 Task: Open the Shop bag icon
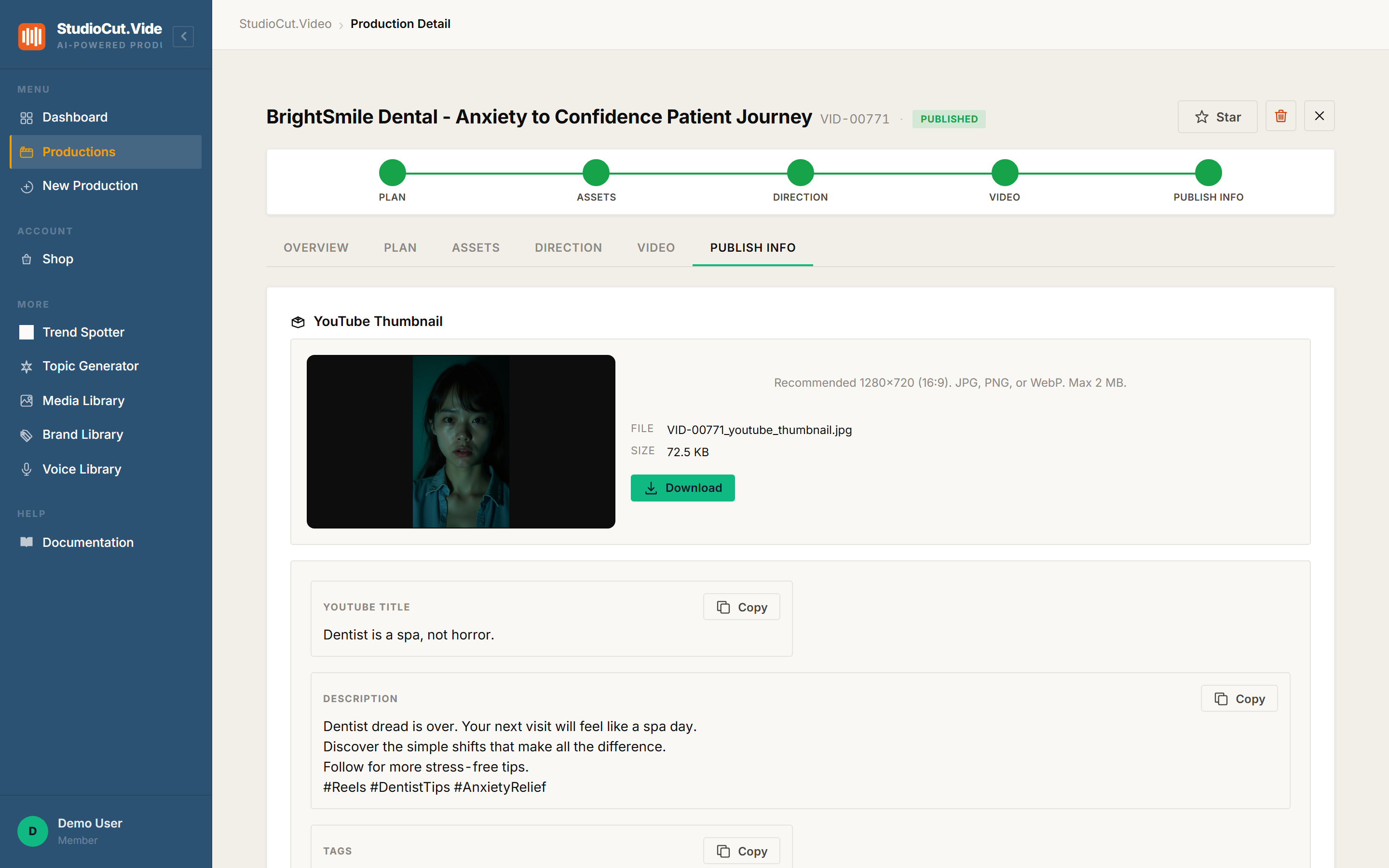pyautogui.click(x=27, y=259)
